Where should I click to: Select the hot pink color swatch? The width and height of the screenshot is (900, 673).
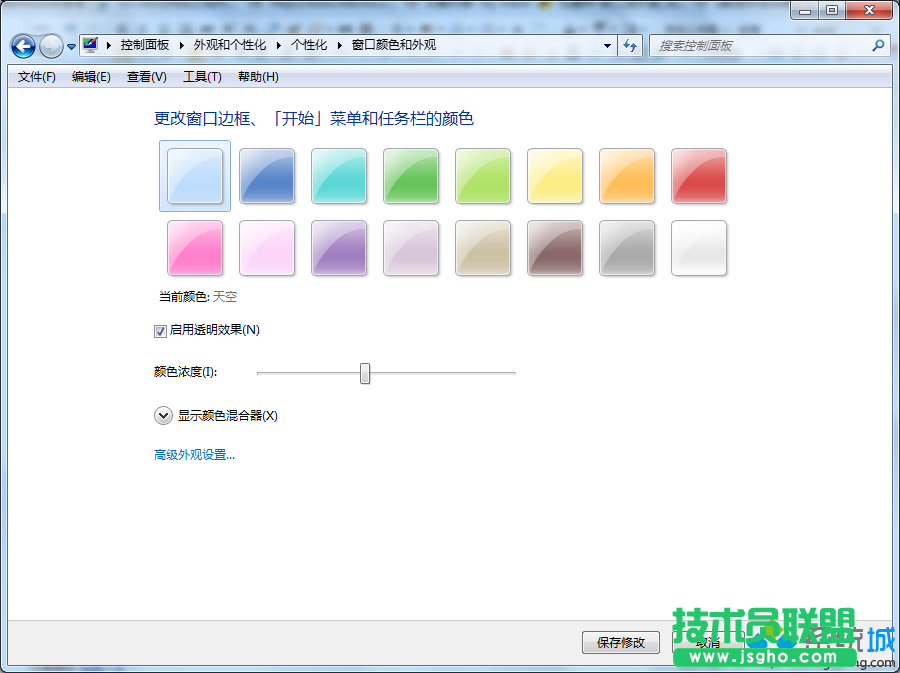[194, 248]
